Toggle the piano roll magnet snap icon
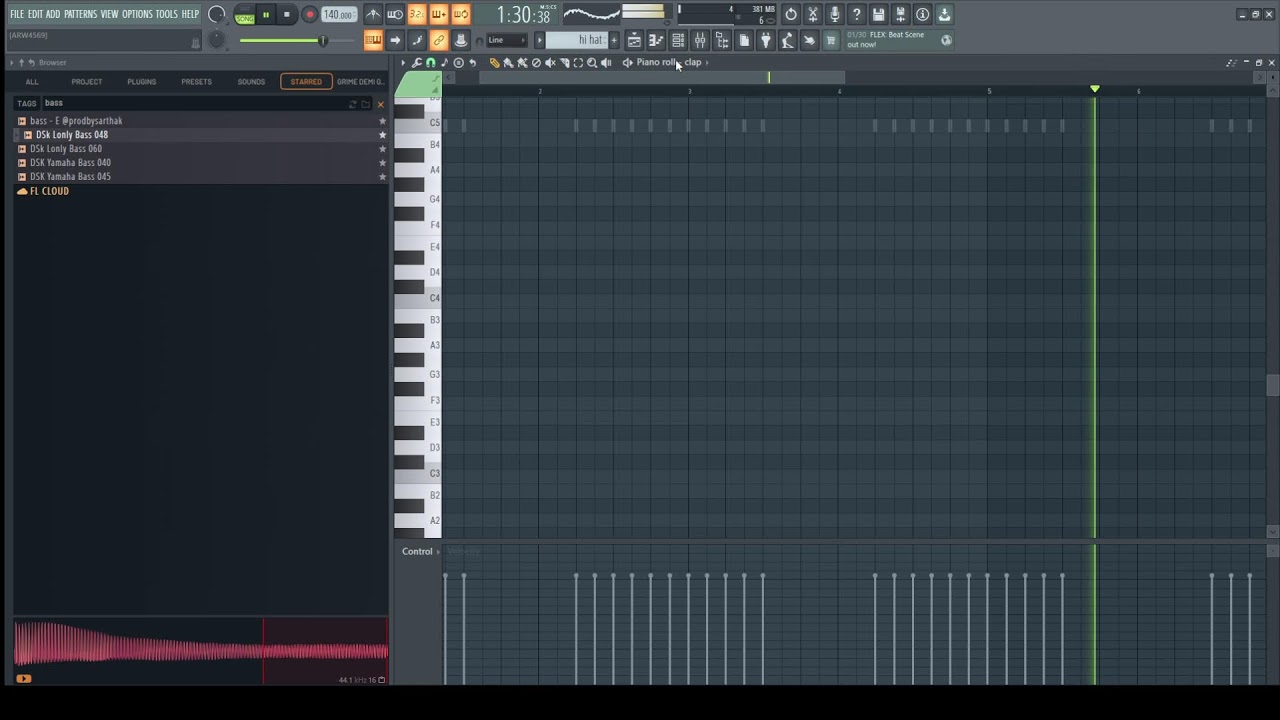The image size is (1280, 720). [x=431, y=62]
